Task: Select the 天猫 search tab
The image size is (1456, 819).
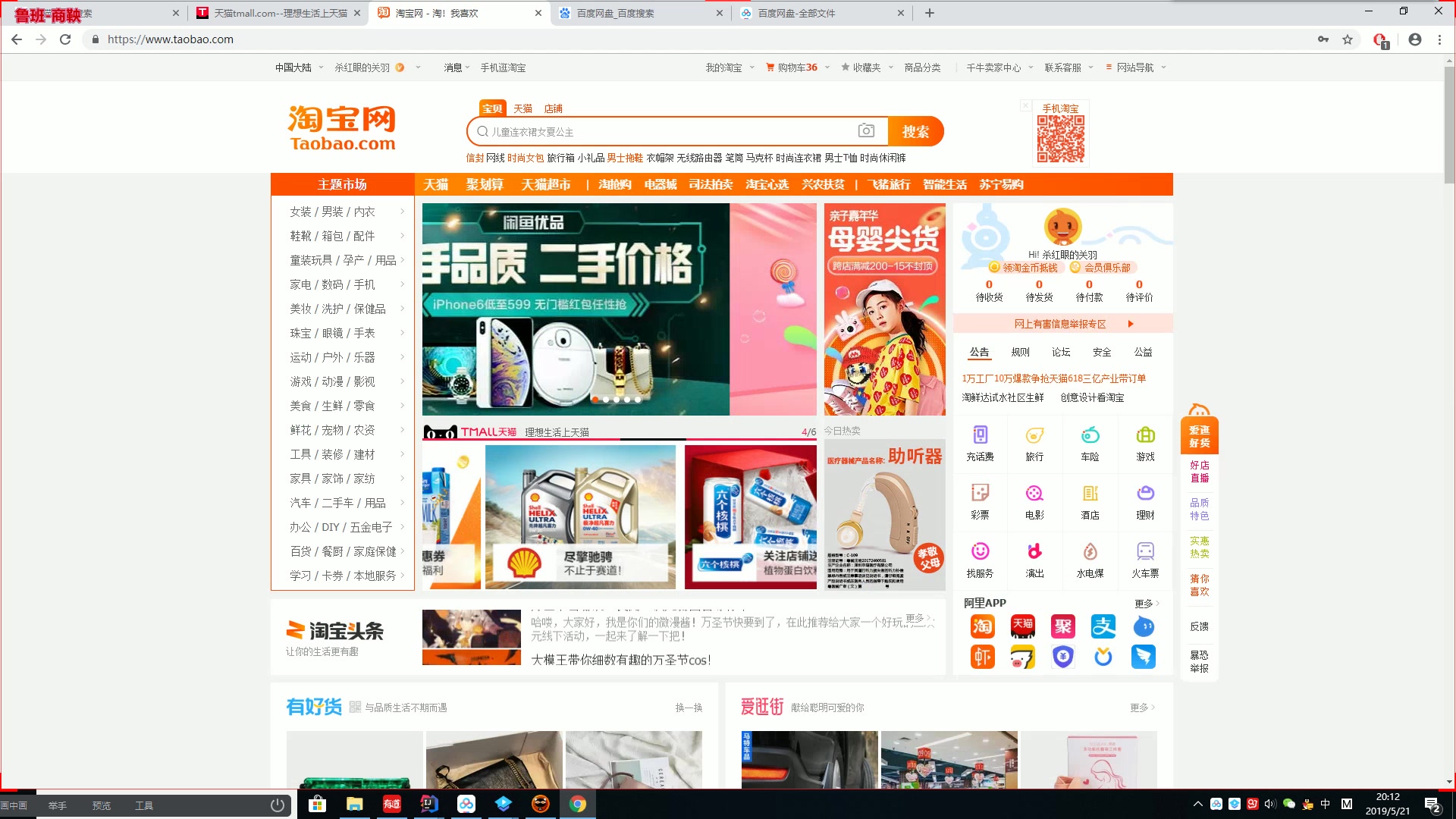Action: (522, 108)
